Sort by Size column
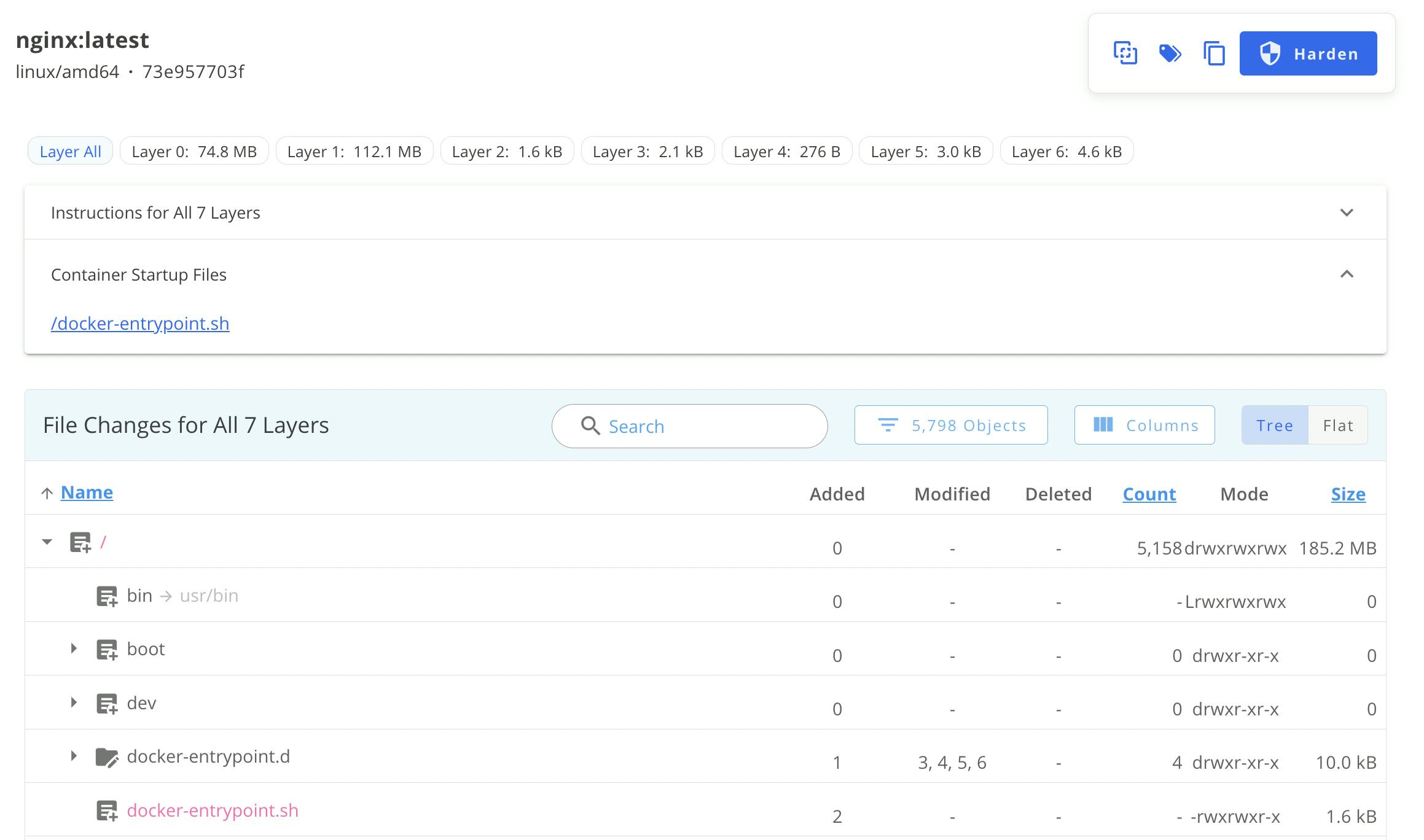This screenshot has width=1424, height=840. click(x=1348, y=494)
